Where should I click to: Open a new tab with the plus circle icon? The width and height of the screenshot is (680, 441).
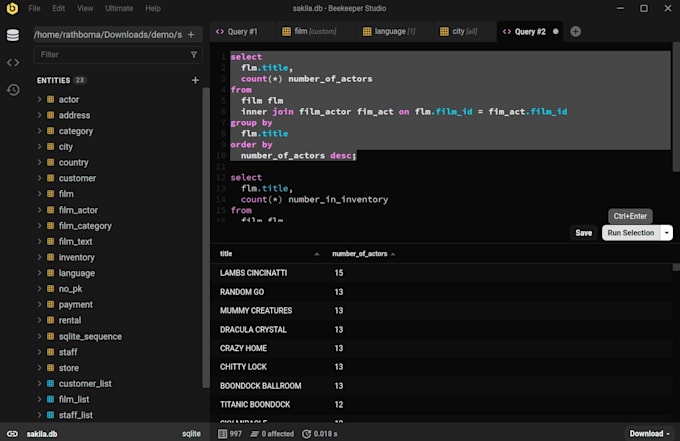click(x=575, y=32)
